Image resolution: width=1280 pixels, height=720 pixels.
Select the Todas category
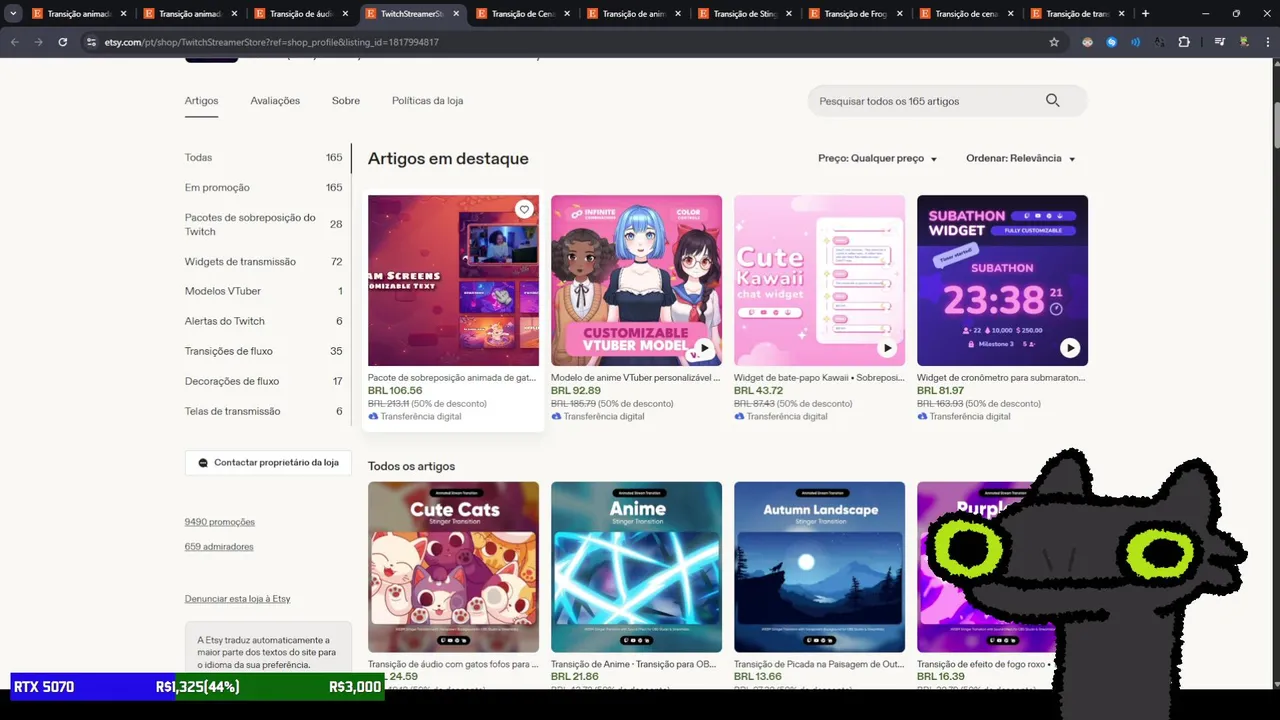[x=264, y=157]
